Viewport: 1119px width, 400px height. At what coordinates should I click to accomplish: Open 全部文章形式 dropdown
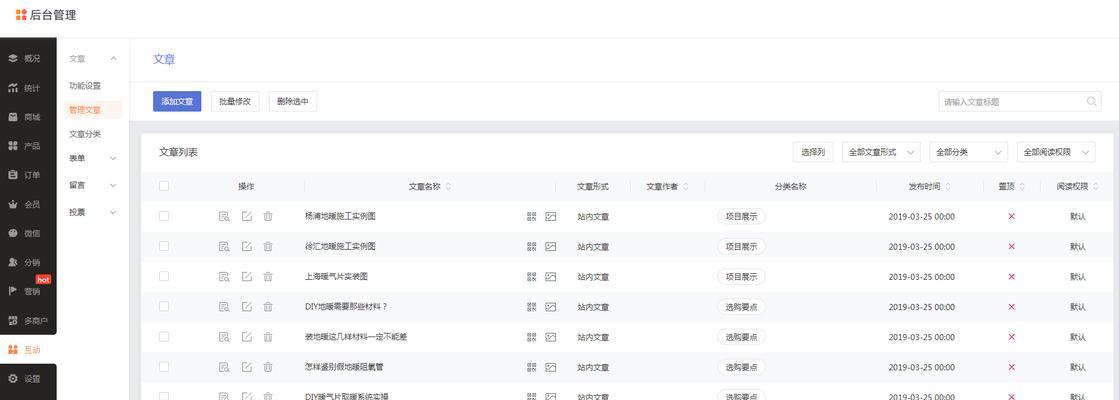point(882,152)
